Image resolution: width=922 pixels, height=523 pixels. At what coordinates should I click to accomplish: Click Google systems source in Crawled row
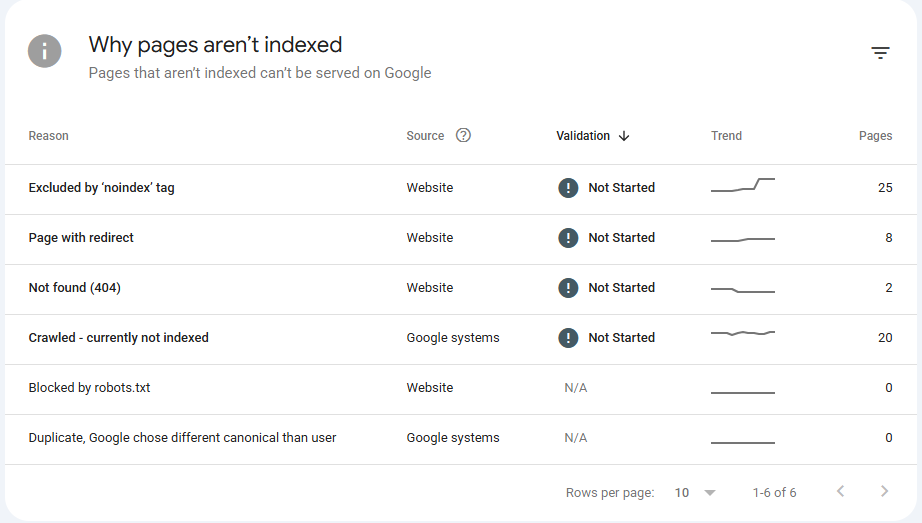click(x=453, y=338)
